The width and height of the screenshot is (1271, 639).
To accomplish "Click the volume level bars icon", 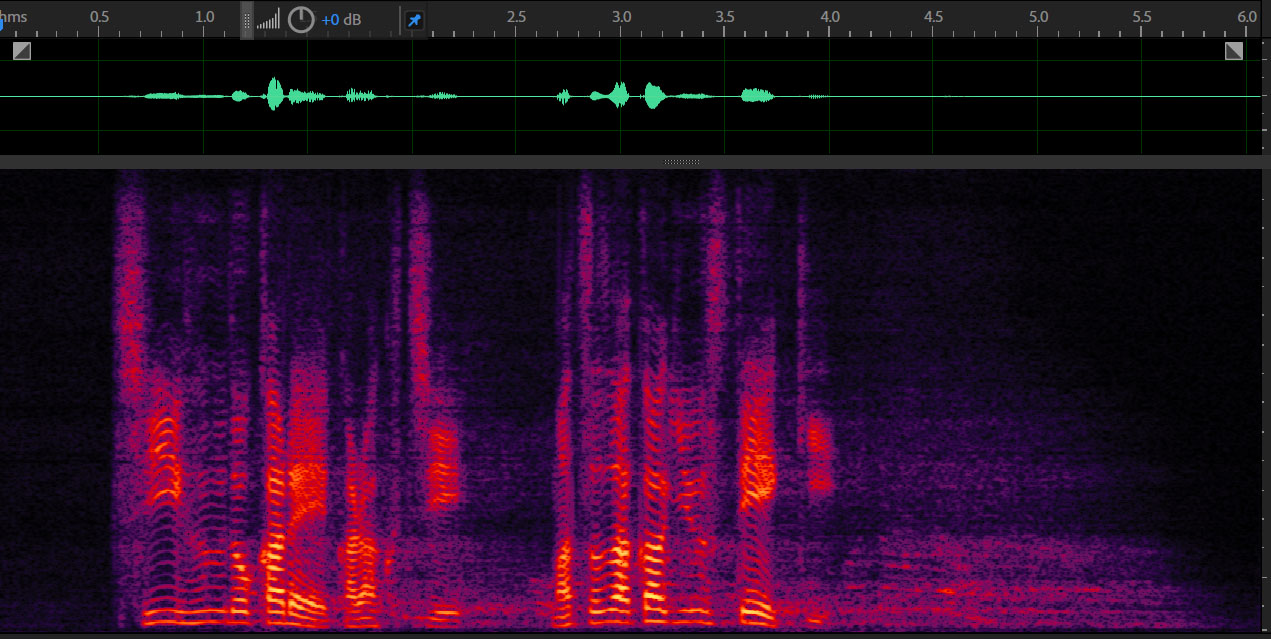I will click(x=268, y=20).
